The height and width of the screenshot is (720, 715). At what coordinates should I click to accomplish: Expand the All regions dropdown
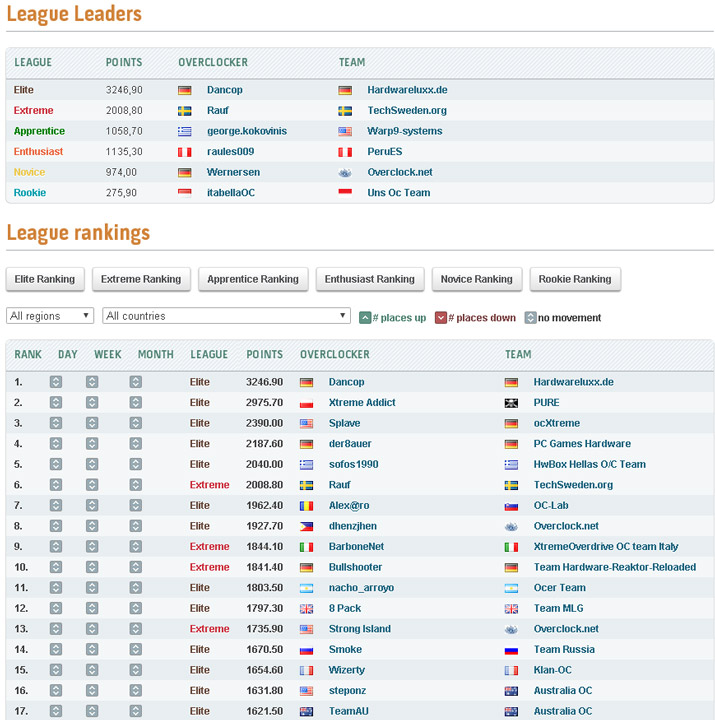click(50, 316)
